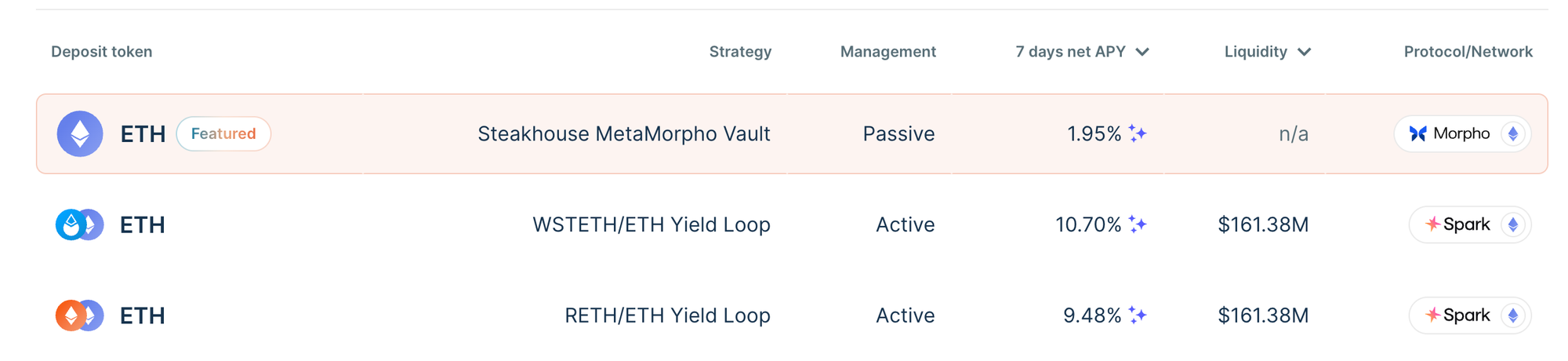This screenshot has width=1568, height=361.
Task: Open Steakhouse MetaMorpho Vault strategy
Action: (x=624, y=134)
